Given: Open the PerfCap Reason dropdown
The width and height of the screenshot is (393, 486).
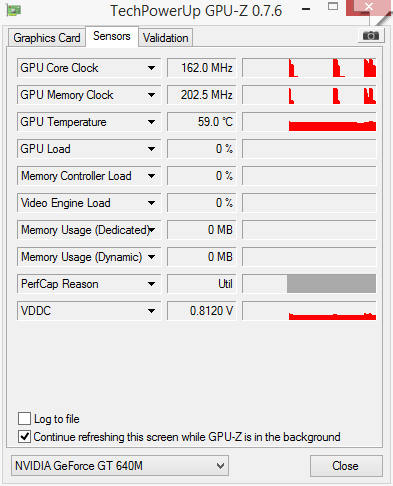Looking at the screenshot, I should [151, 284].
